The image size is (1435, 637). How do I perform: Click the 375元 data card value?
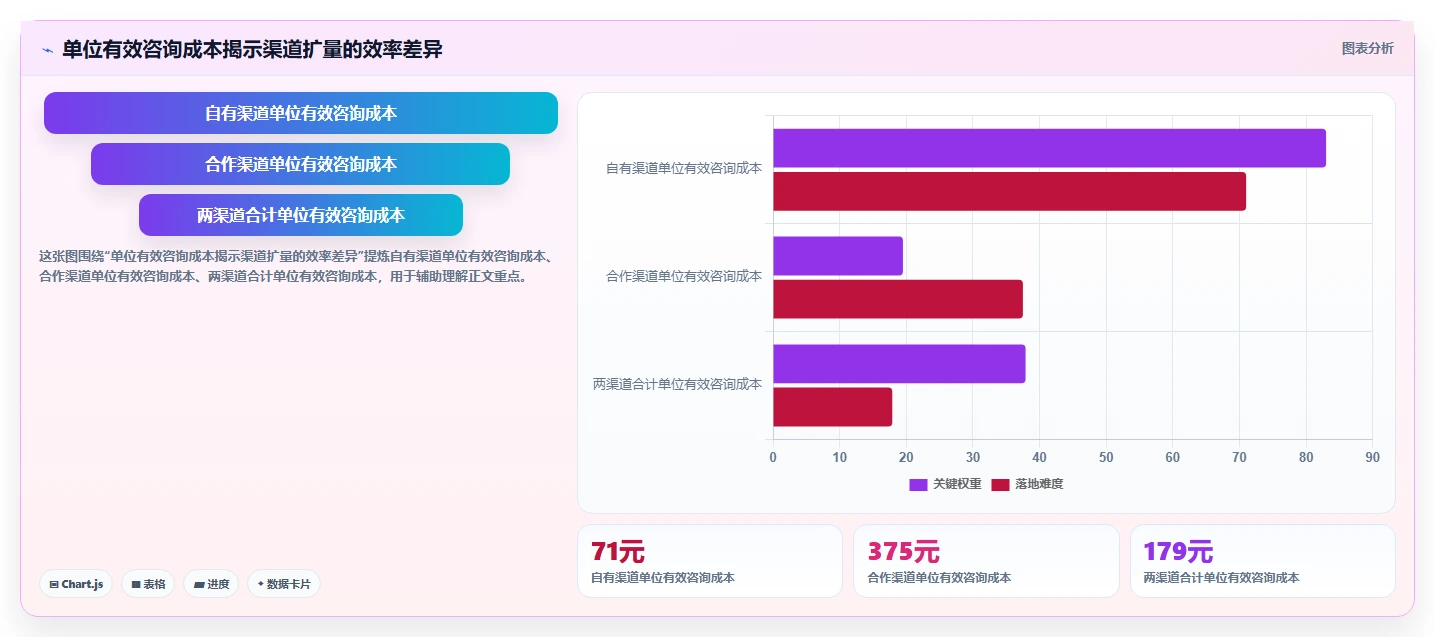point(904,551)
